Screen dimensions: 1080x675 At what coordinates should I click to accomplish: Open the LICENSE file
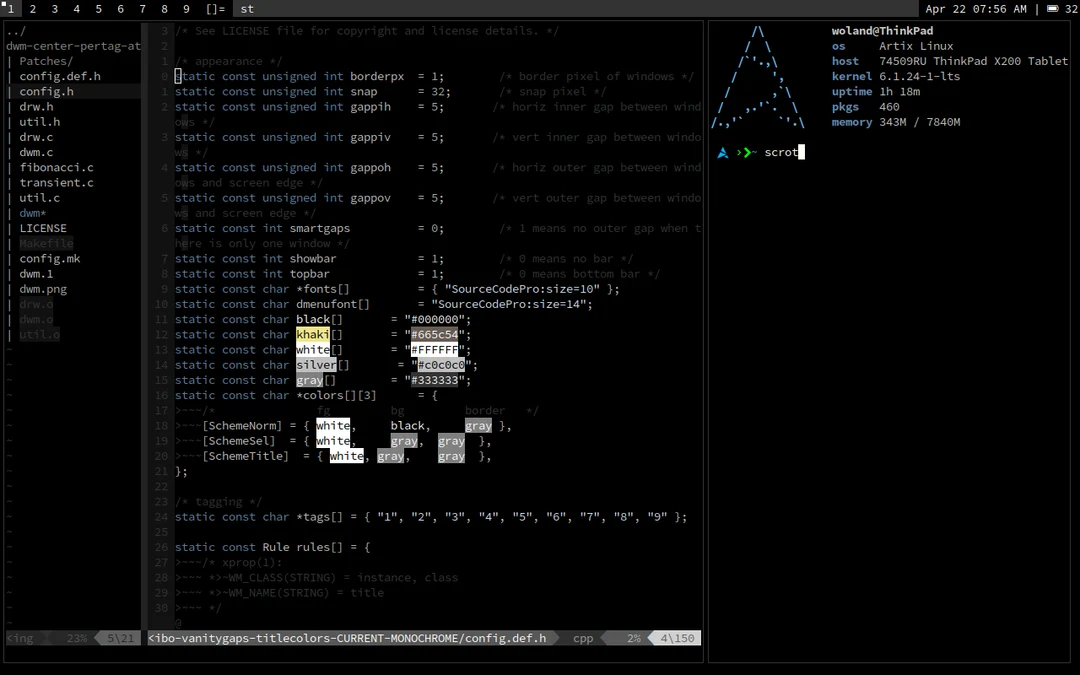pyautogui.click(x=43, y=228)
